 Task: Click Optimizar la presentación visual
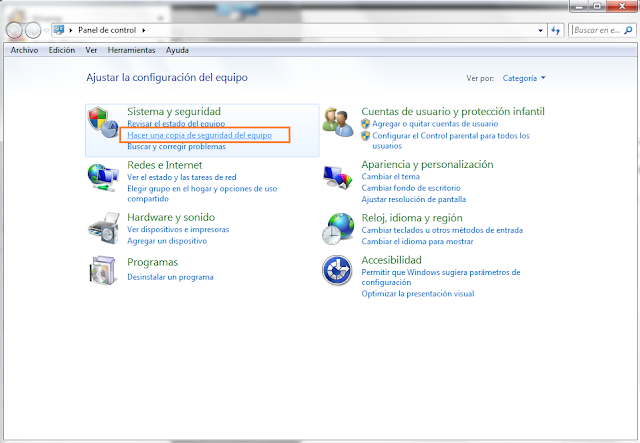tap(418, 294)
